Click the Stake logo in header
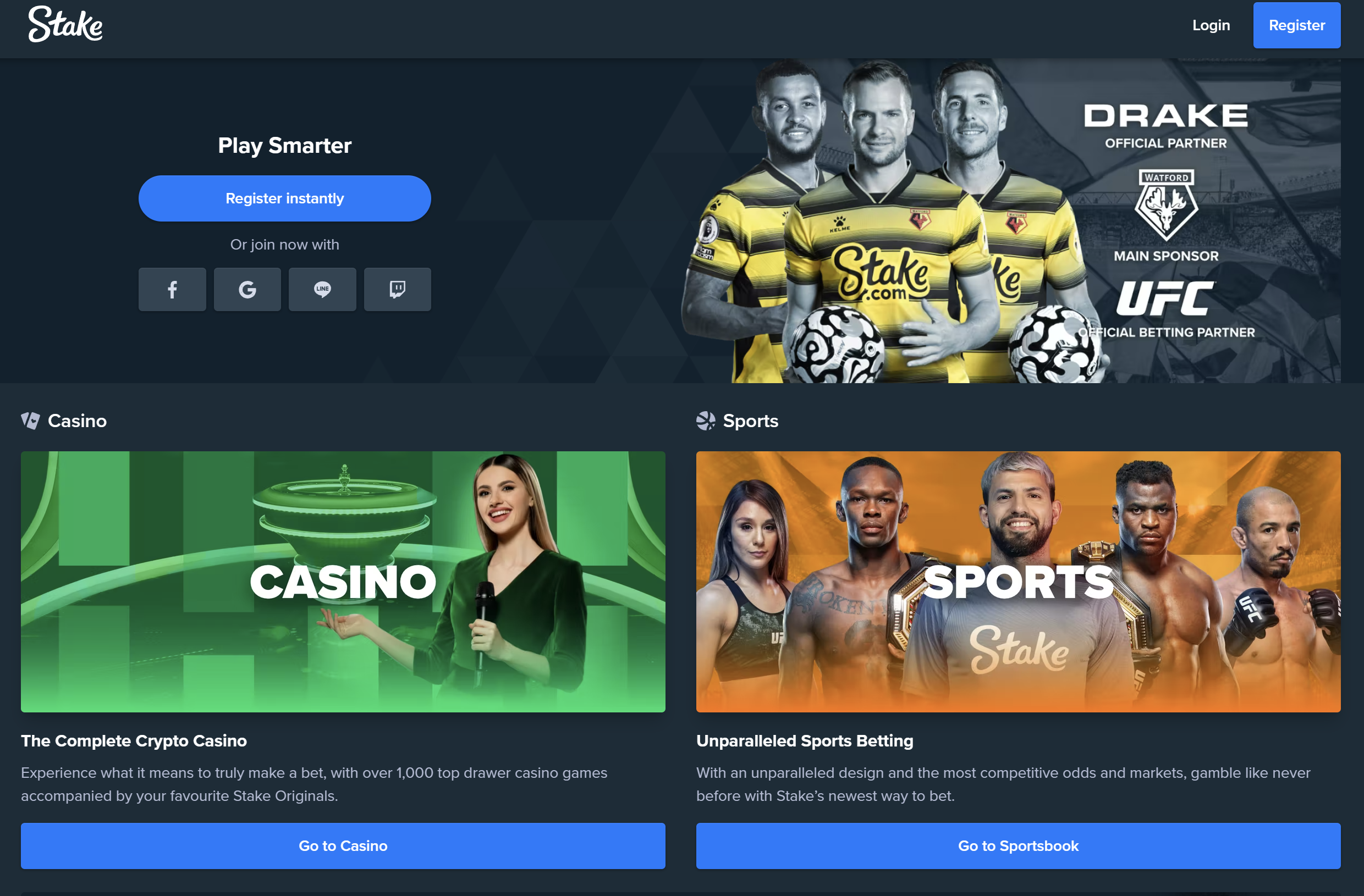This screenshot has width=1364, height=896. (x=65, y=24)
